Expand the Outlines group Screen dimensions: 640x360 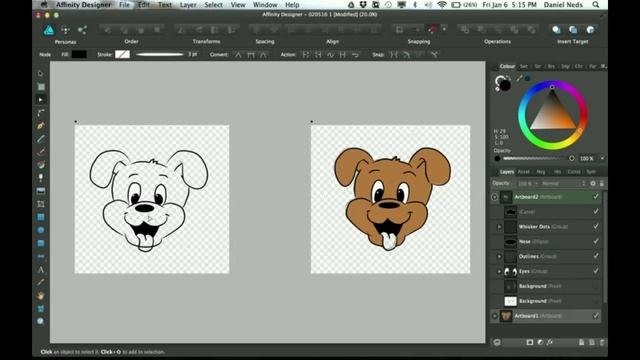(499, 256)
